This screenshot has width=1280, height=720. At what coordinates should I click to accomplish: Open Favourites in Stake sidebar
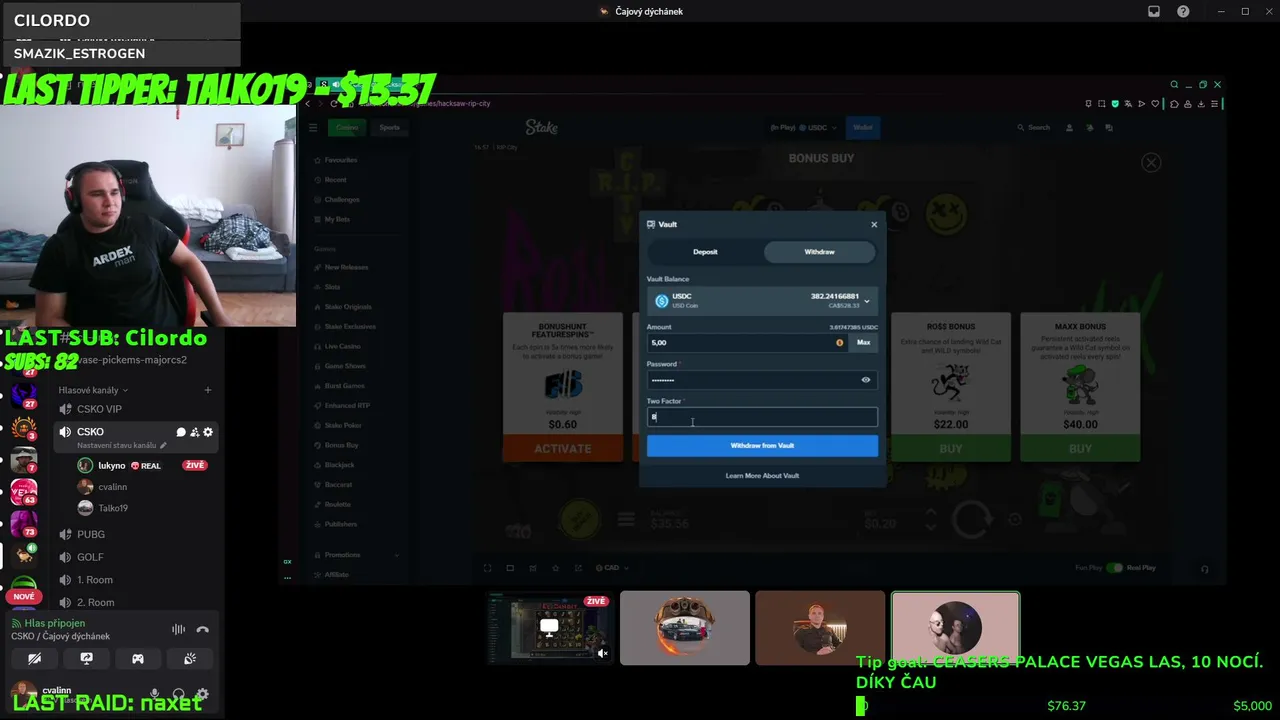click(341, 160)
